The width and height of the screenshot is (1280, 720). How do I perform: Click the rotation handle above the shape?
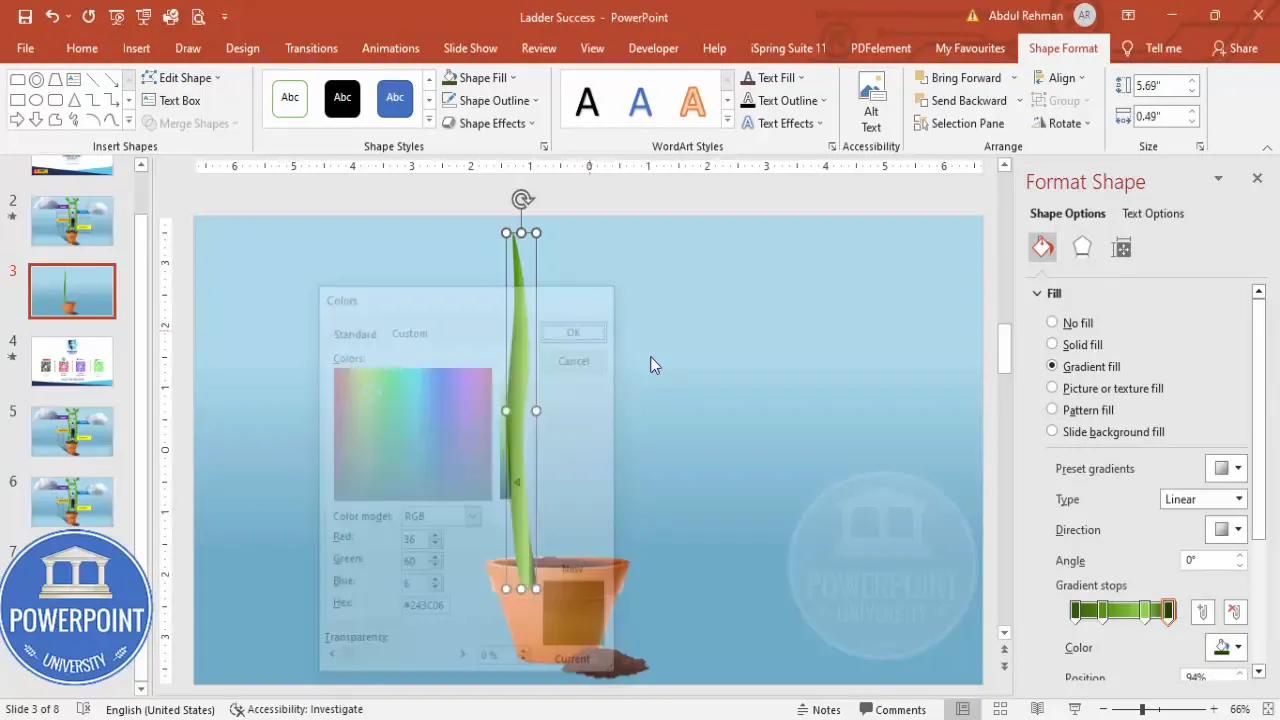click(522, 199)
